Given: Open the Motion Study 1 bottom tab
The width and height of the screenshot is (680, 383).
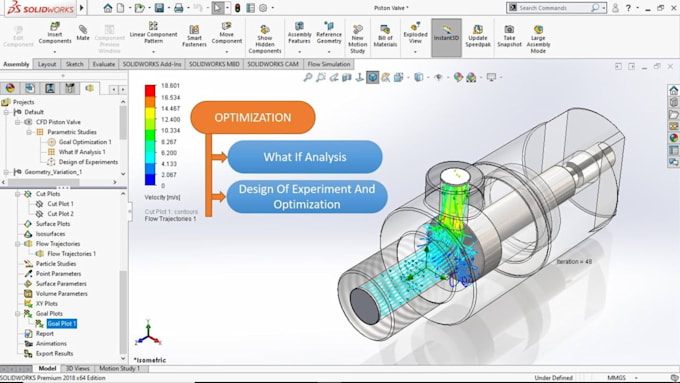Looking at the screenshot, I should coord(119,368).
